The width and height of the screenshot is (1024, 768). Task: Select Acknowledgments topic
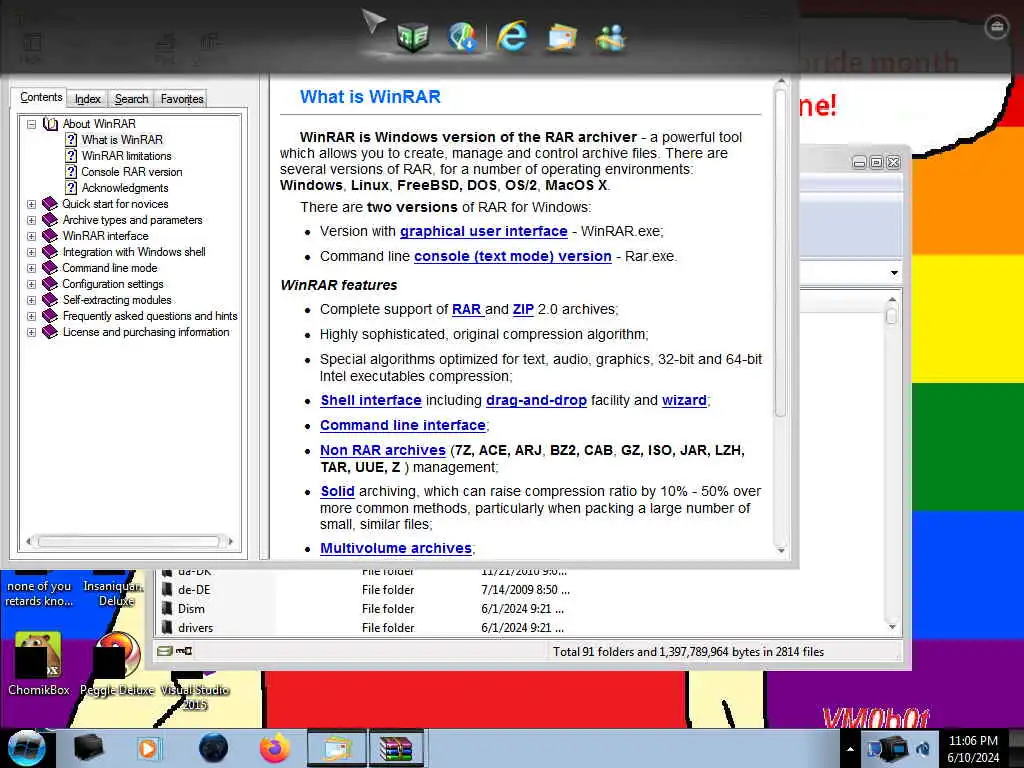(125, 187)
